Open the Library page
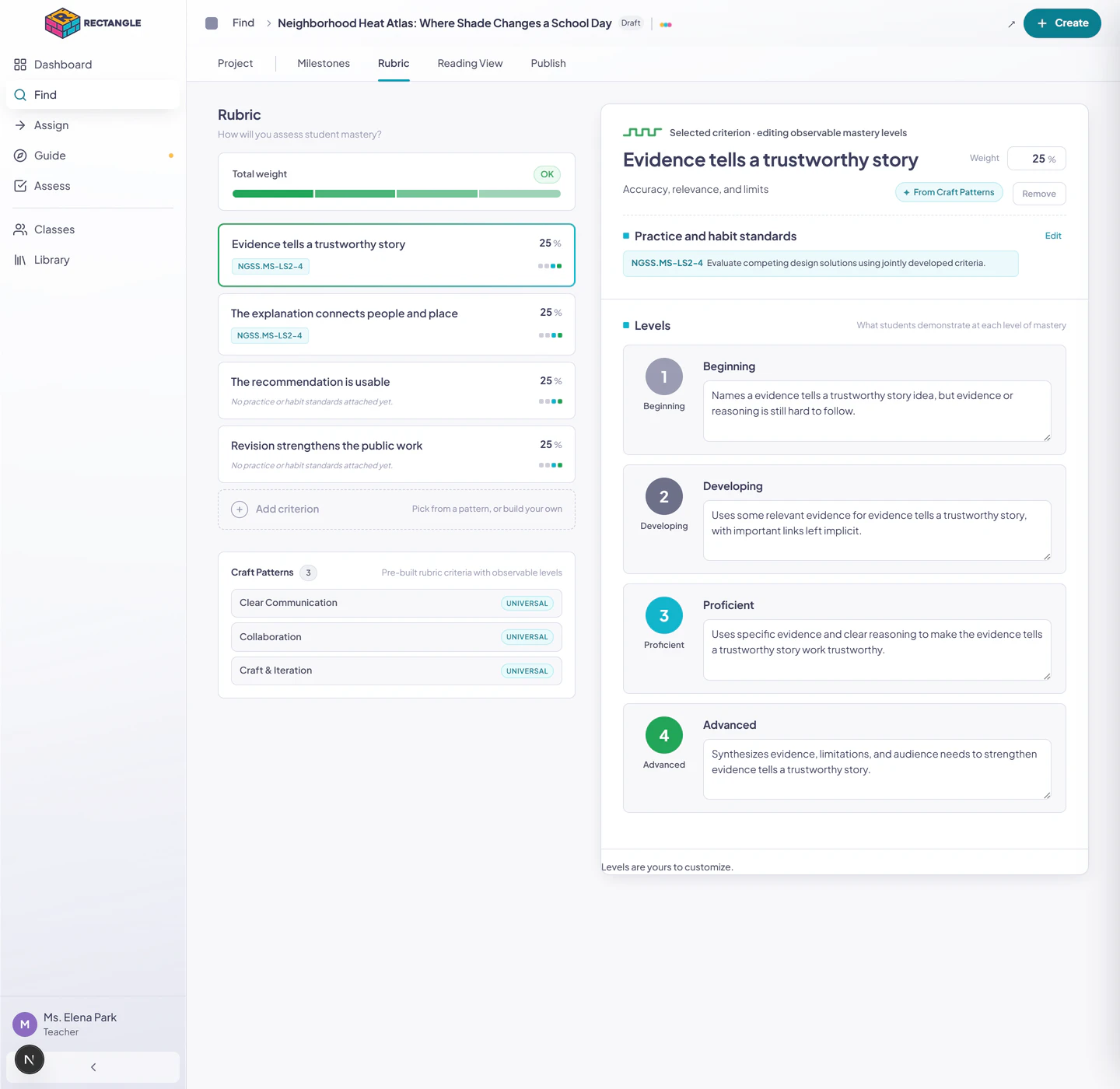This screenshot has height=1089, width=1120. coord(93,260)
